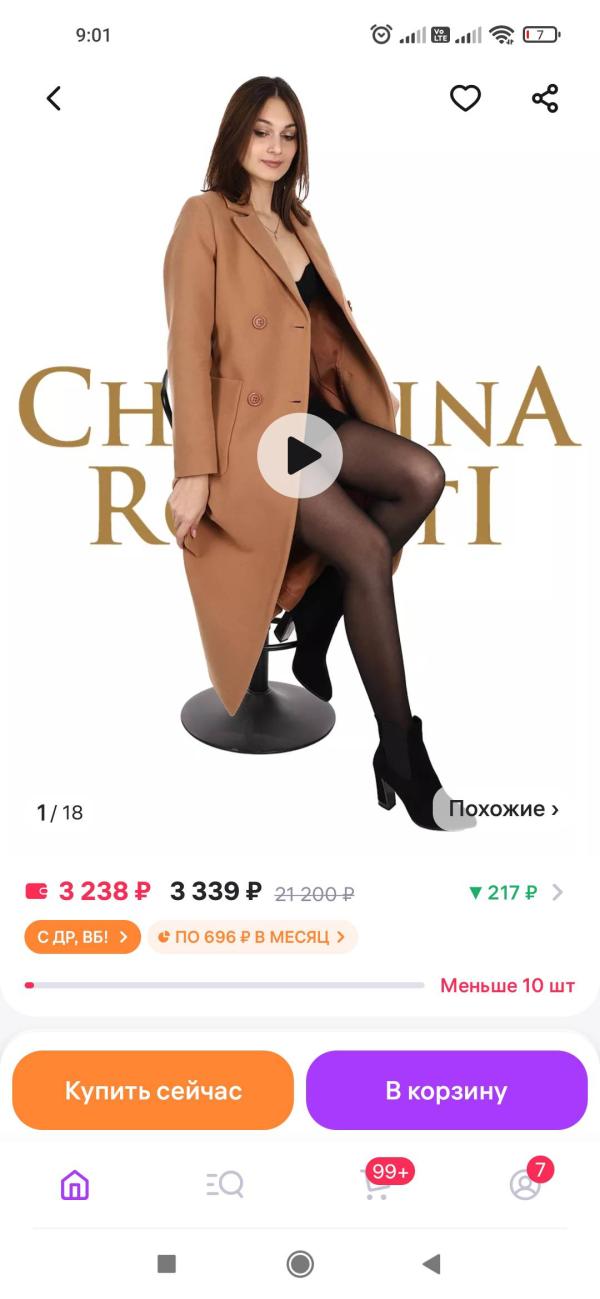Tap the Android recent apps square button
600x1299 pixels.
(167, 1264)
